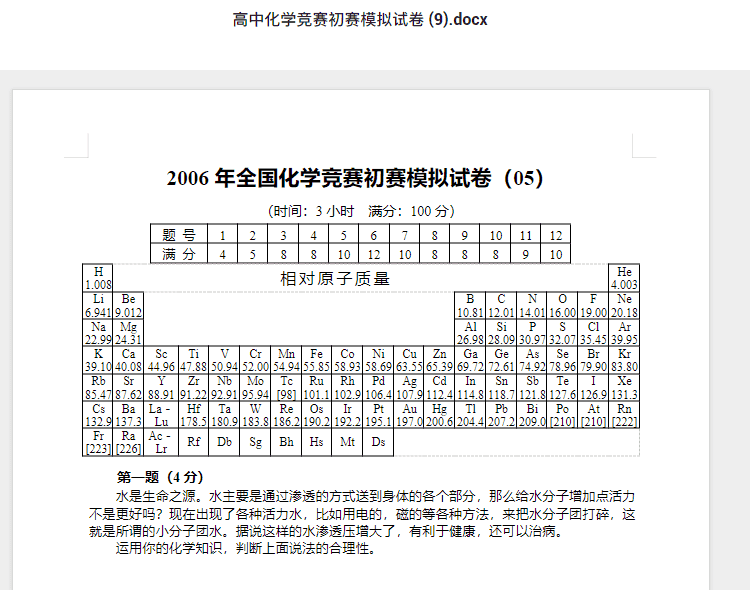Select the Li 6.941 cell
The height and width of the screenshot is (590, 750).
coord(98,306)
